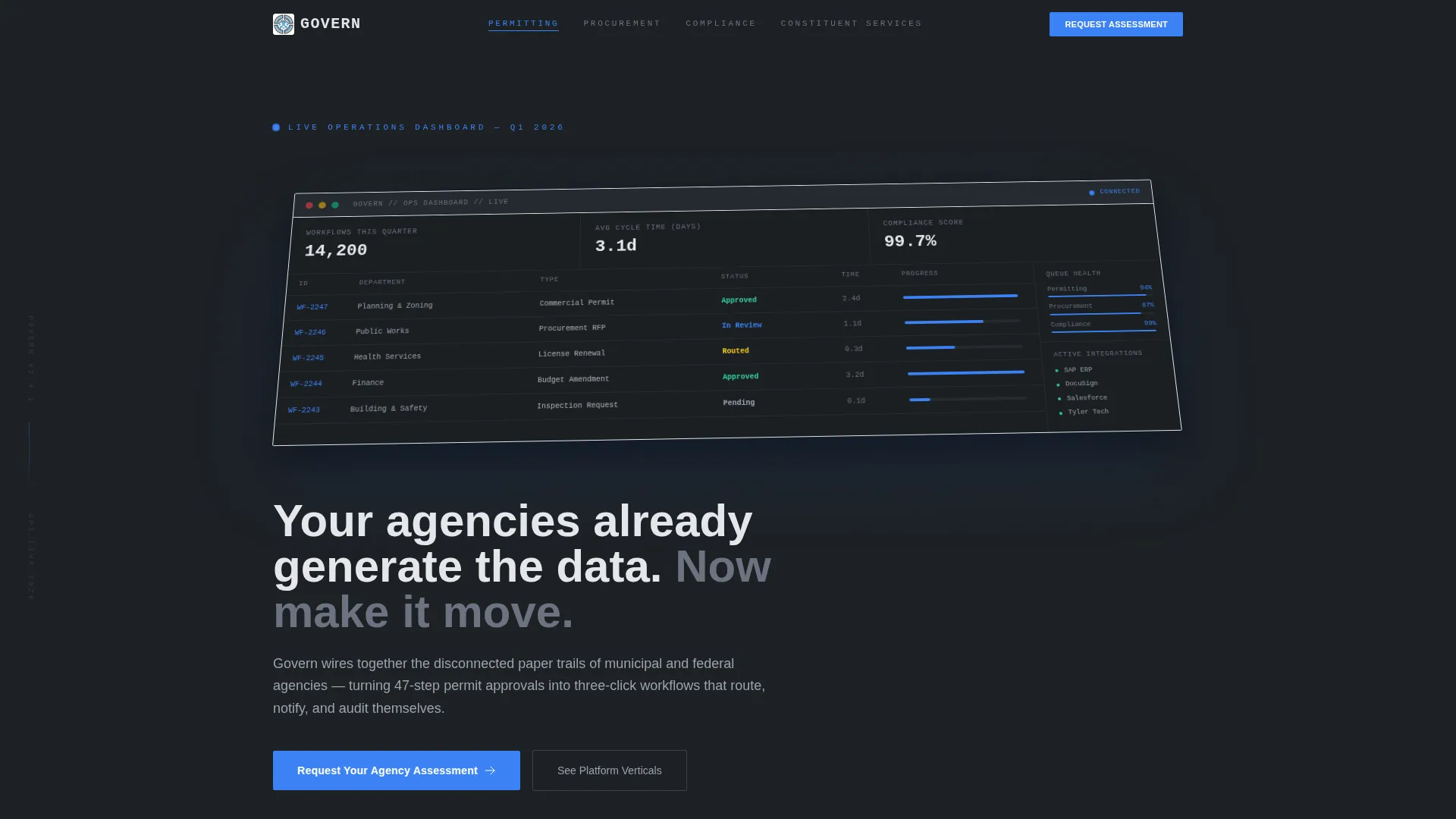
Task: Click the arrow icon in Request Your Agency Assessment
Action: (x=490, y=770)
